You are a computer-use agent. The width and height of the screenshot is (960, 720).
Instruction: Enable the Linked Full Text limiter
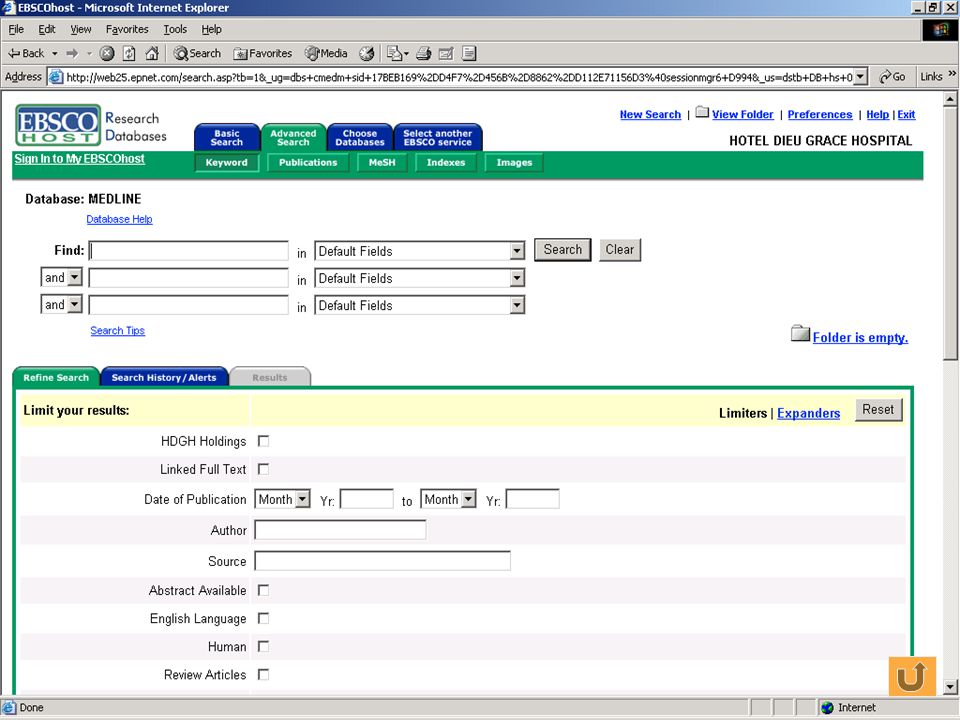click(x=263, y=469)
